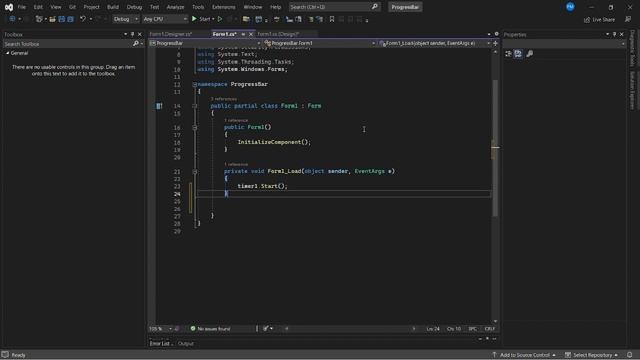Close the Properties panel

(622, 34)
